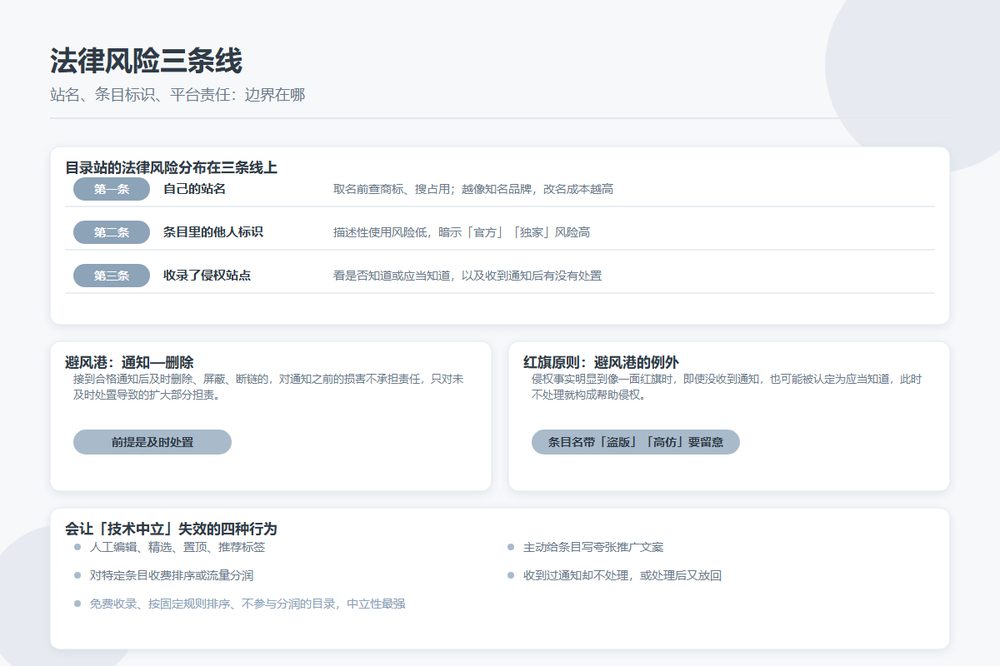This screenshot has height=666, width=1000.
Task: Click the heading 会让「技术中立」失效的四种行为
Action: click(x=171, y=529)
